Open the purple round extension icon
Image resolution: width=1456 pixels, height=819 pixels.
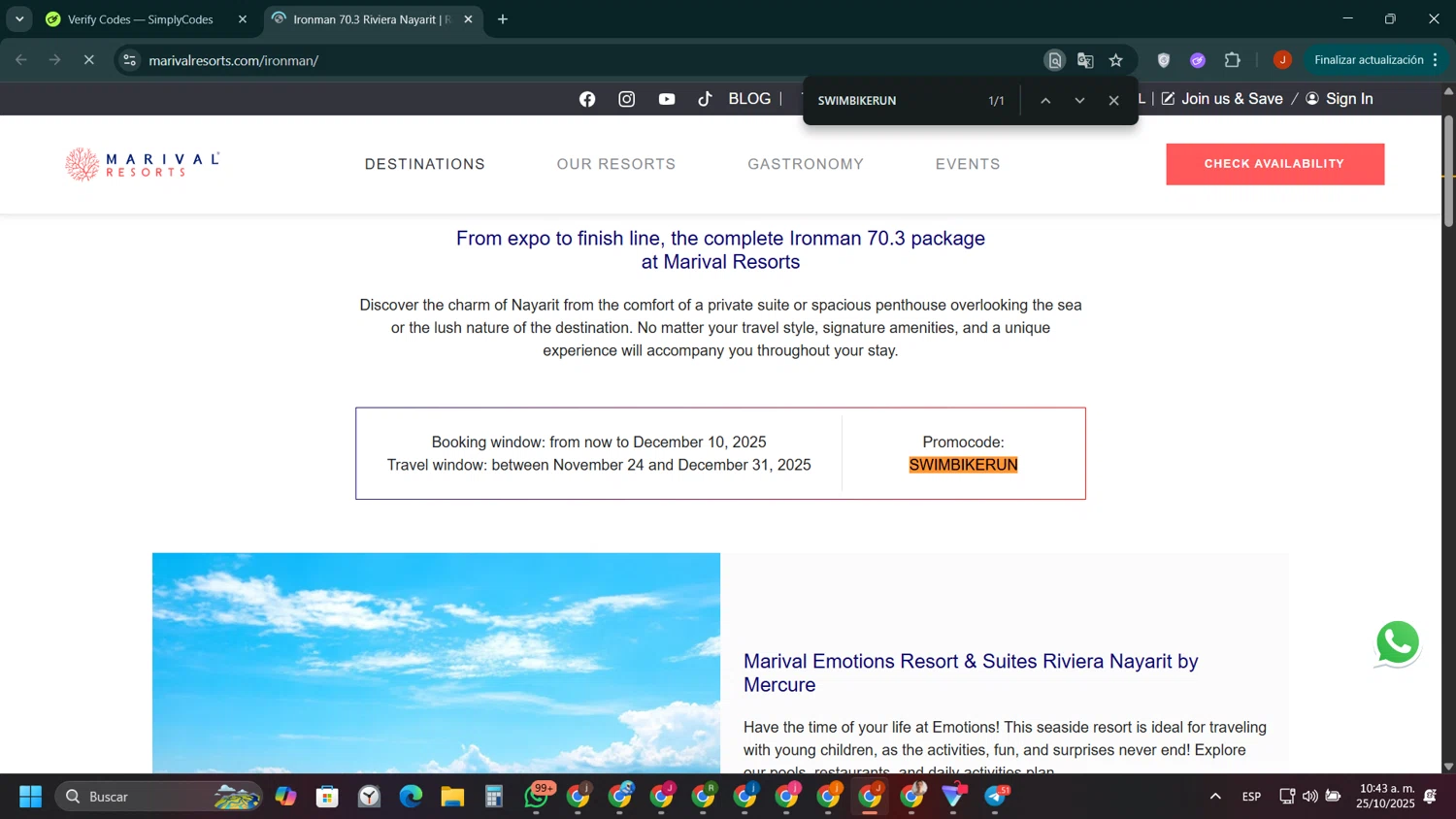pyautogui.click(x=1198, y=60)
